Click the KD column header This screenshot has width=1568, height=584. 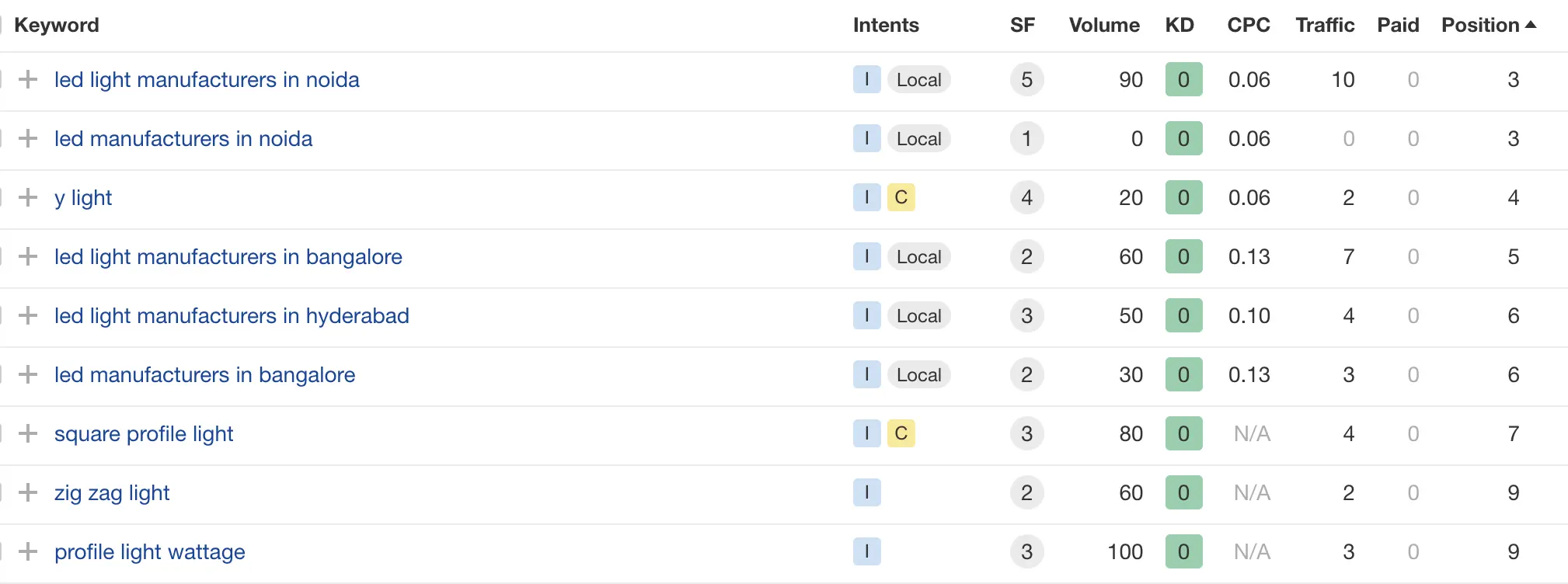(1179, 25)
